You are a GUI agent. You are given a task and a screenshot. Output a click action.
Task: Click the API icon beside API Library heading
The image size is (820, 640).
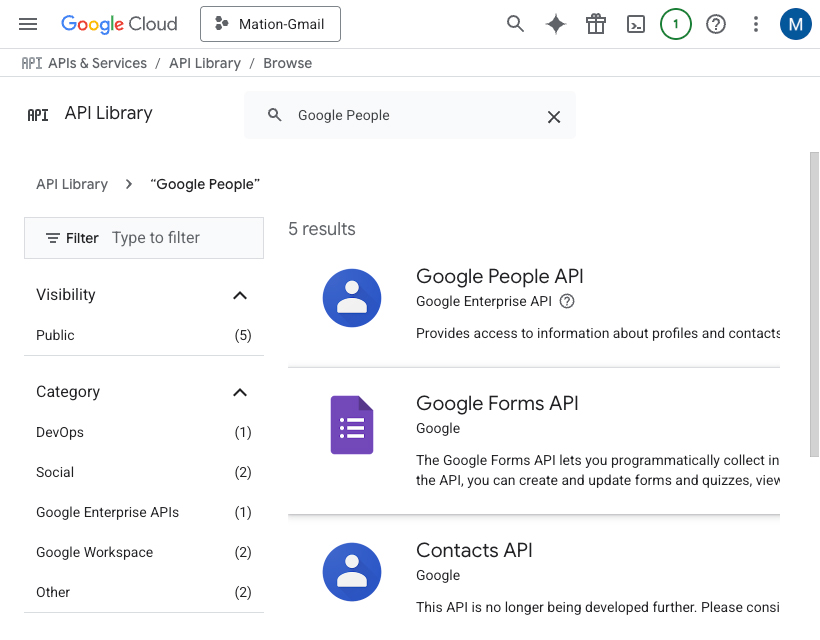click(38, 115)
